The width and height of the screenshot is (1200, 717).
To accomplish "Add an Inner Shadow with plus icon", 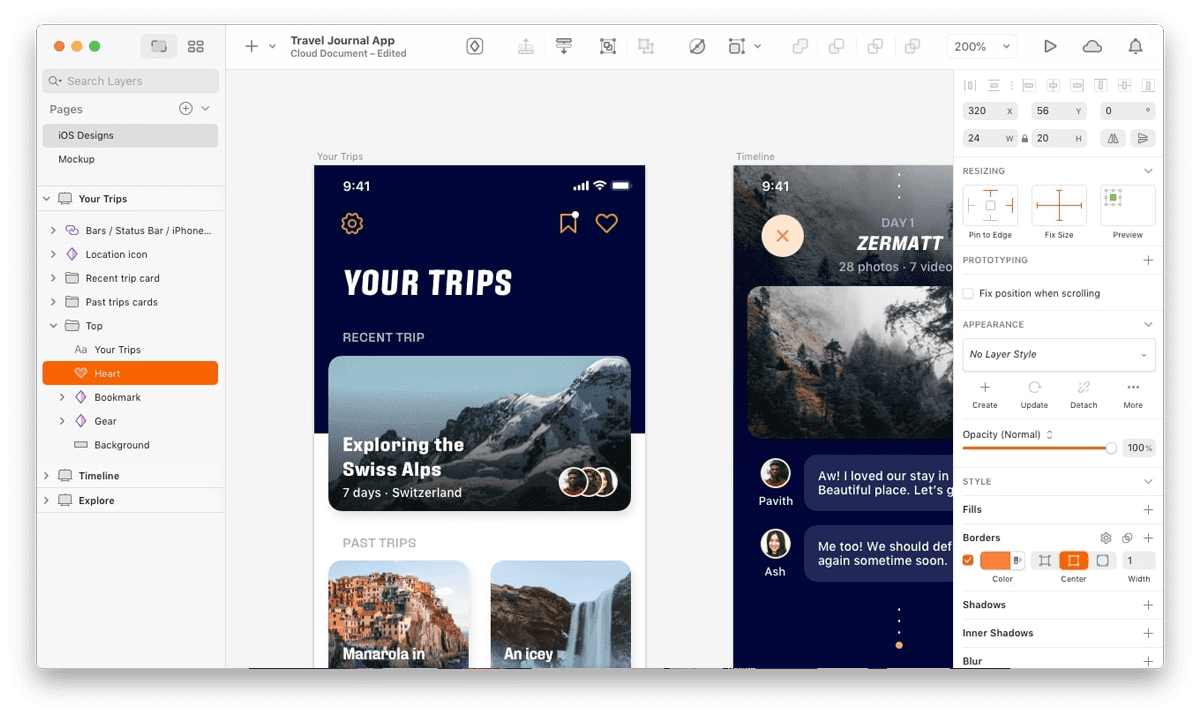I will [1148, 633].
